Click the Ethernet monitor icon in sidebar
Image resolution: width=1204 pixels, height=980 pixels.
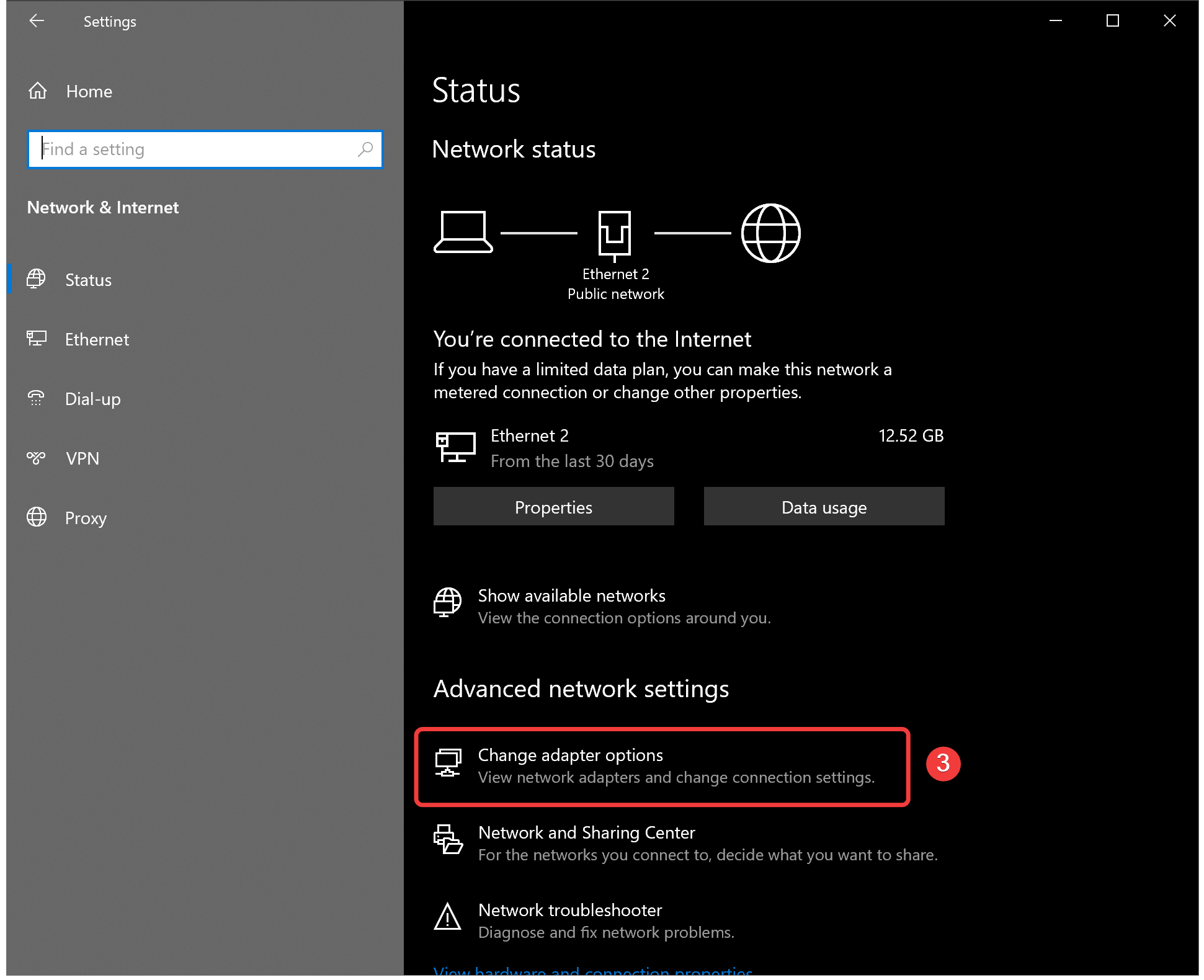click(x=37, y=339)
